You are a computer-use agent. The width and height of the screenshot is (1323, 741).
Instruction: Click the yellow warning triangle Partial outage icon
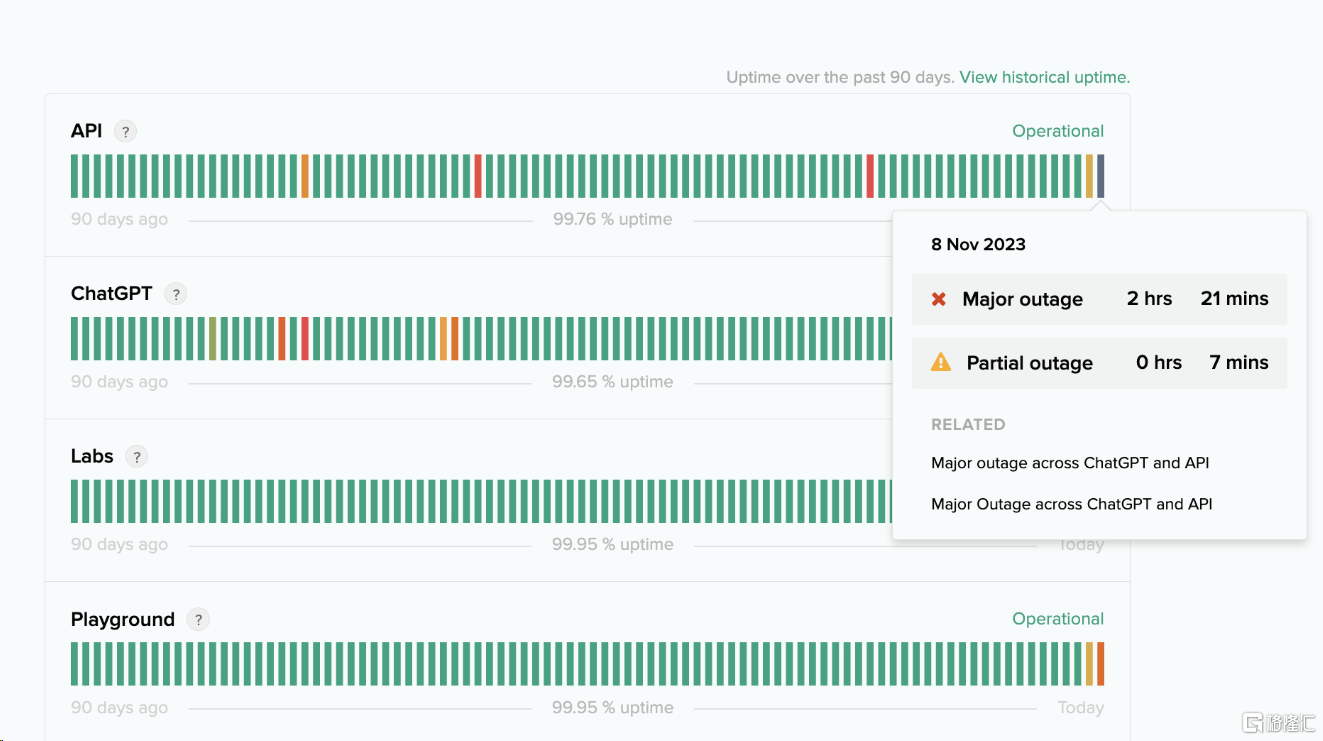(941, 363)
